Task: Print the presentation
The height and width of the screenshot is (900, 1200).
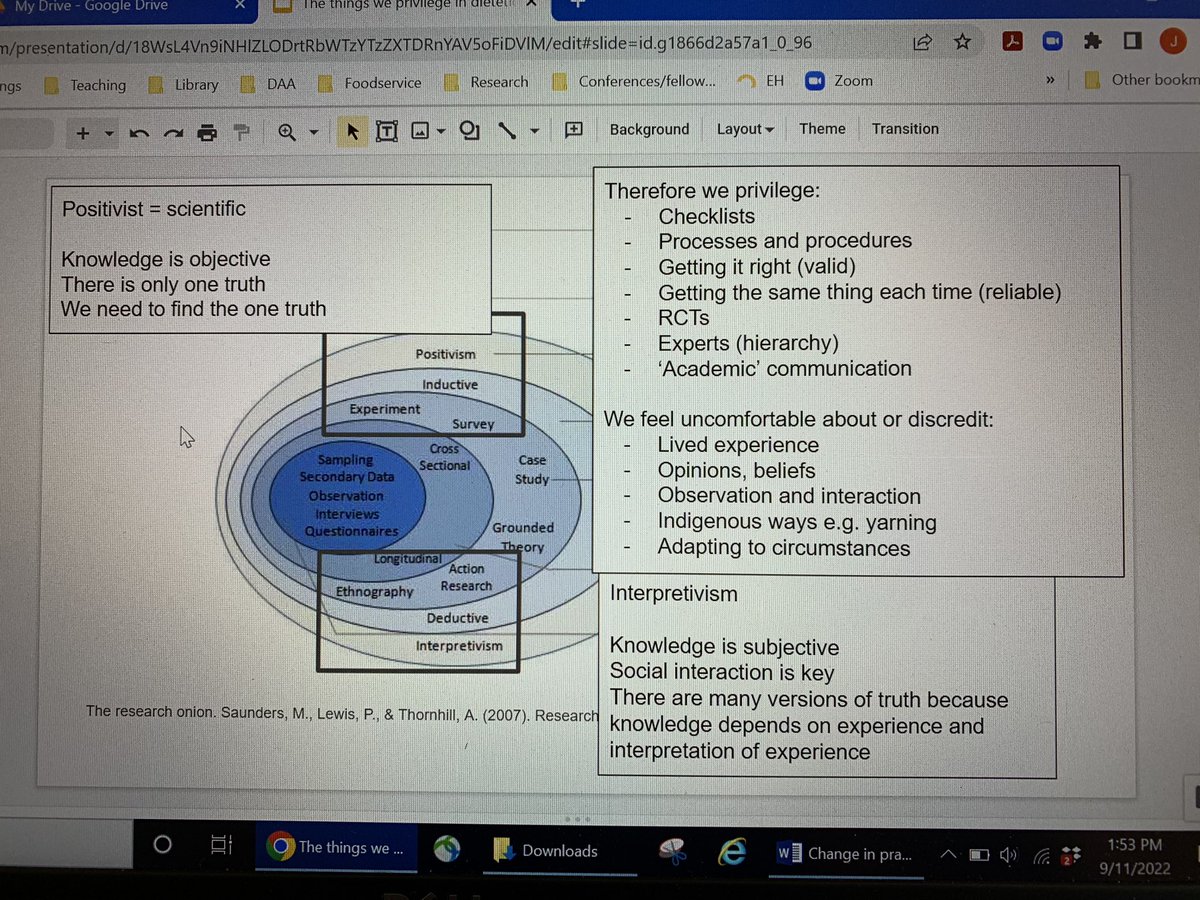Action: pos(207,130)
